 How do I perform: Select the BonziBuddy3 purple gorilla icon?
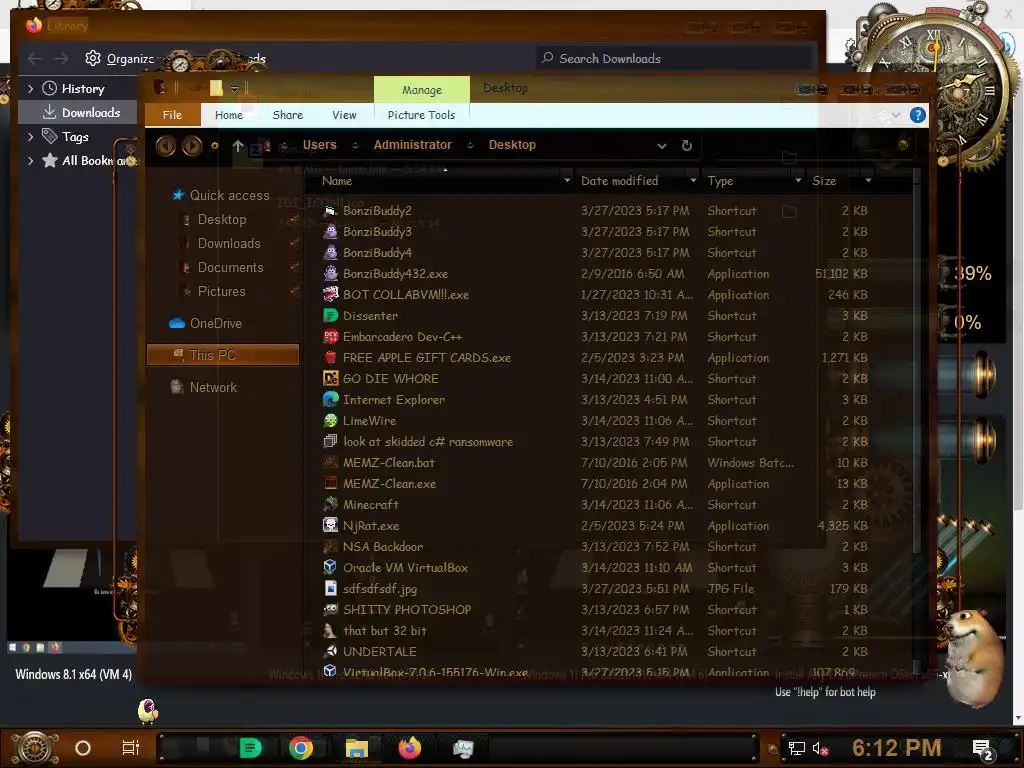pyautogui.click(x=330, y=232)
